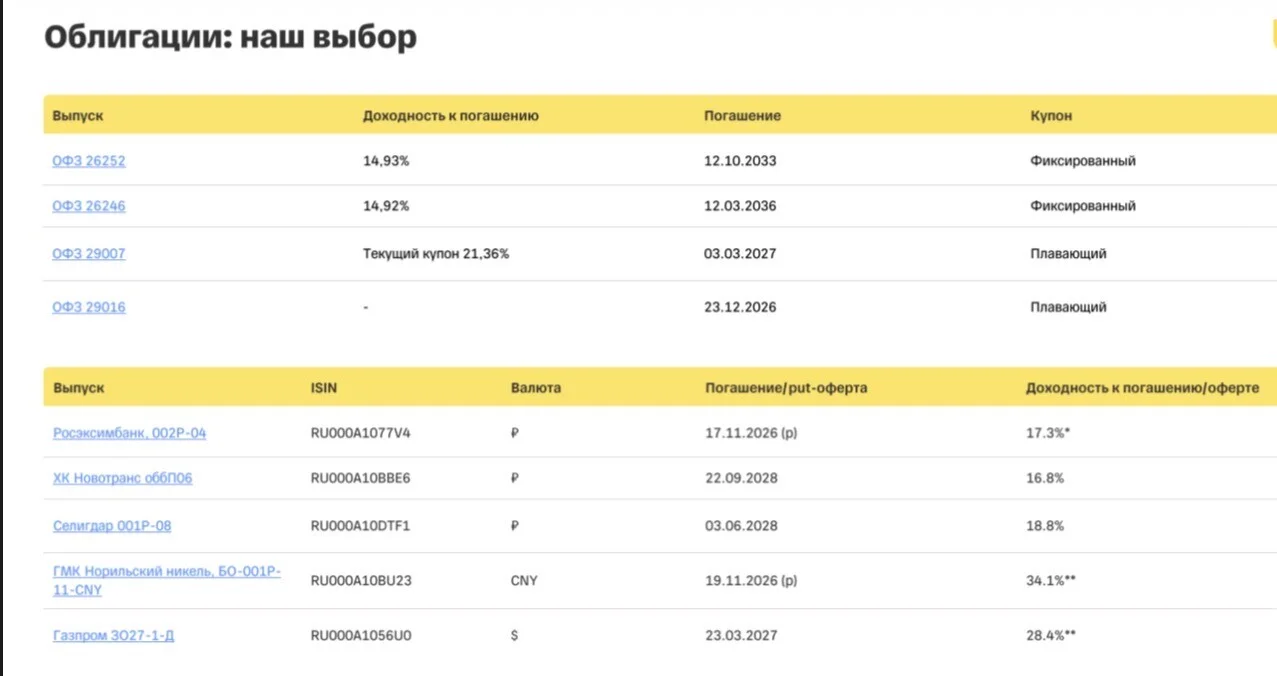This screenshot has width=1277, height=676.
Task: Click Плавающий coupon in ОФЗ 29016 row
Action: [x=1068, y=307]
